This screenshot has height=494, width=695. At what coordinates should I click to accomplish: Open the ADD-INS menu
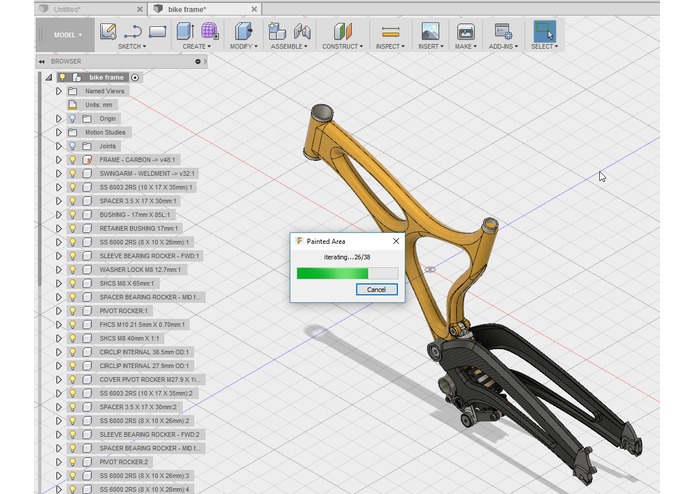point(503,46)
